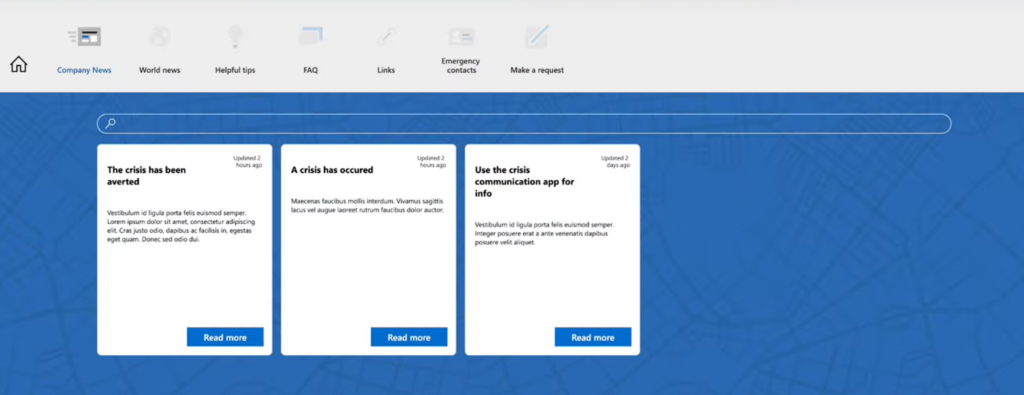
Task: Click the 'Integer posuere erat' body paragraph
Action: point(544,233)
